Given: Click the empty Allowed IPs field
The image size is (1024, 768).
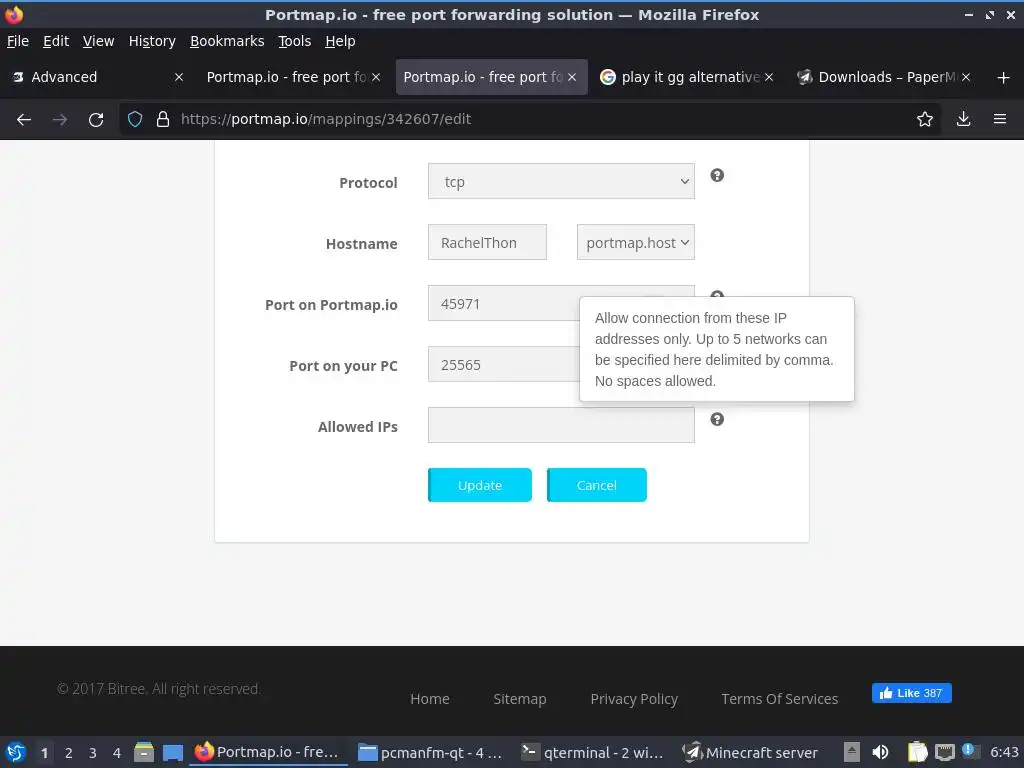Looking at the screenshot, I should coord(561,425).
